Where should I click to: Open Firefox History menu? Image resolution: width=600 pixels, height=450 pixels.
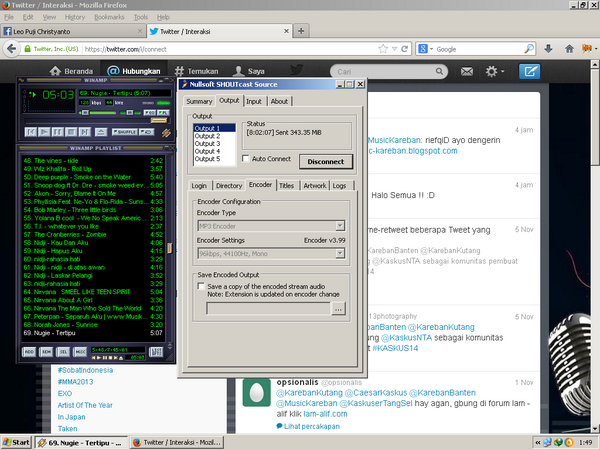[x=75, y=17]
